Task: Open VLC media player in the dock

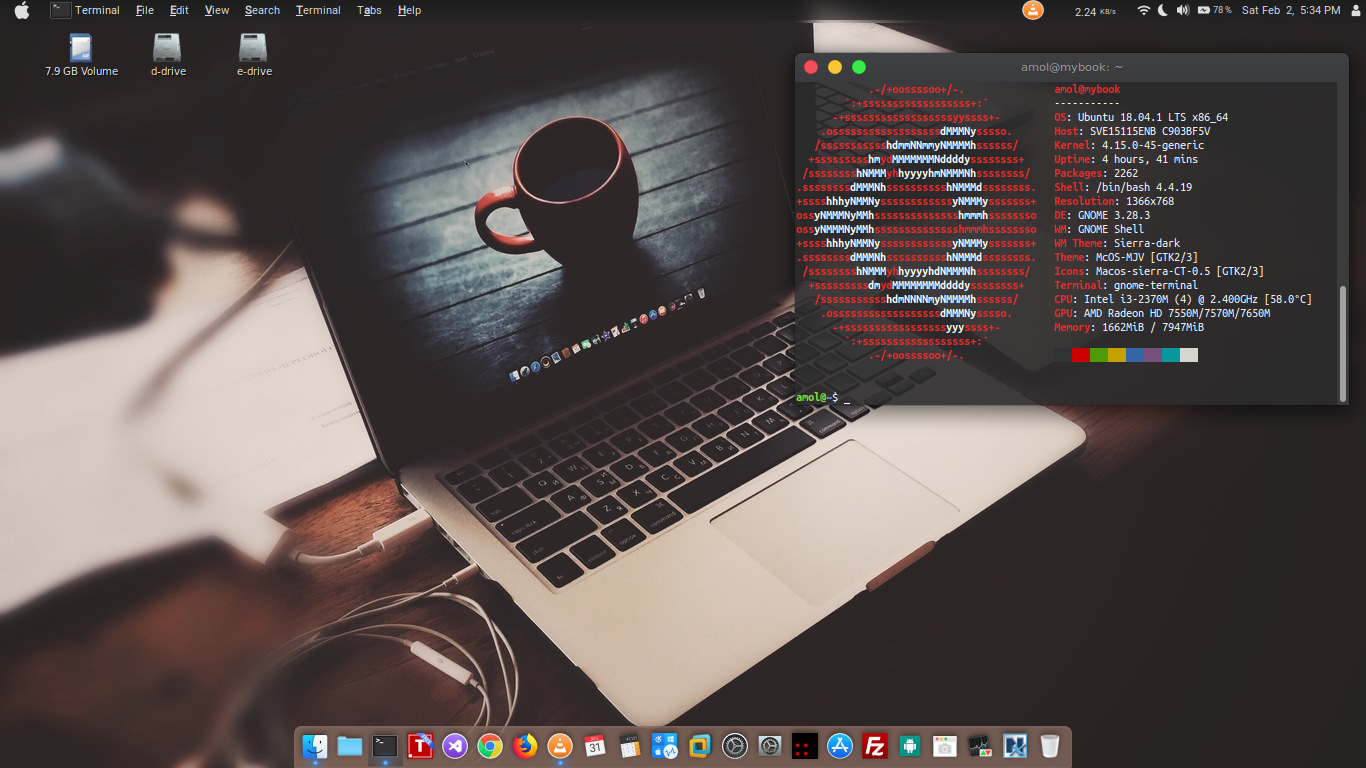Action: [x=560, y=746]
